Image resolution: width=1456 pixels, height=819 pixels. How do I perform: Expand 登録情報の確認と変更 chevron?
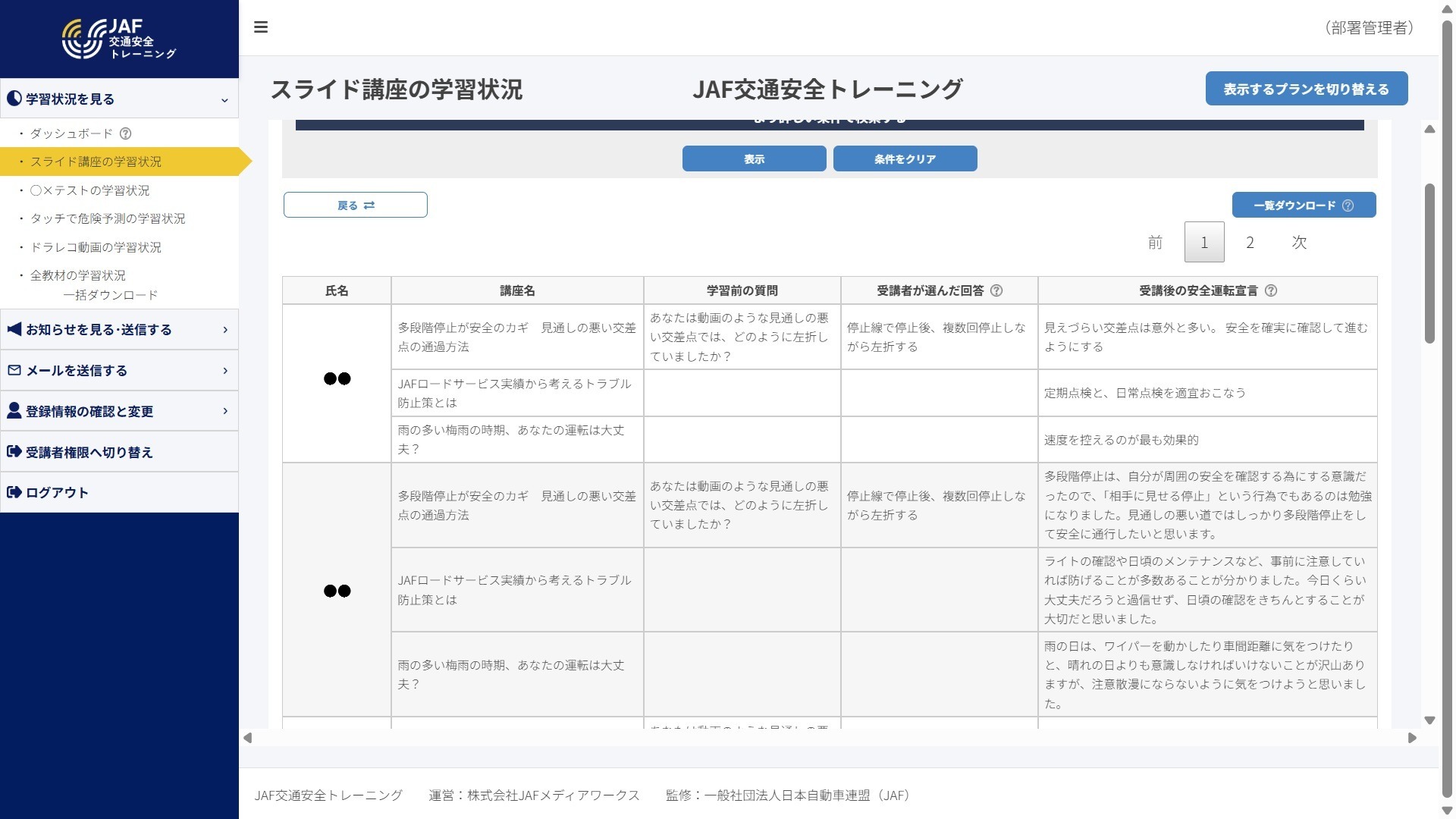click(x=225, y=410)
